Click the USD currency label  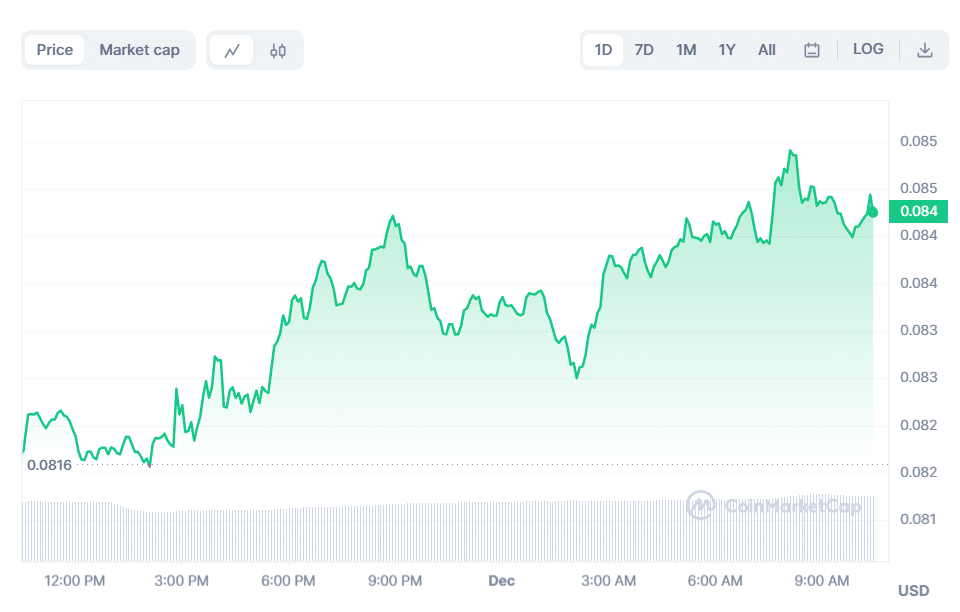point(914,590)
